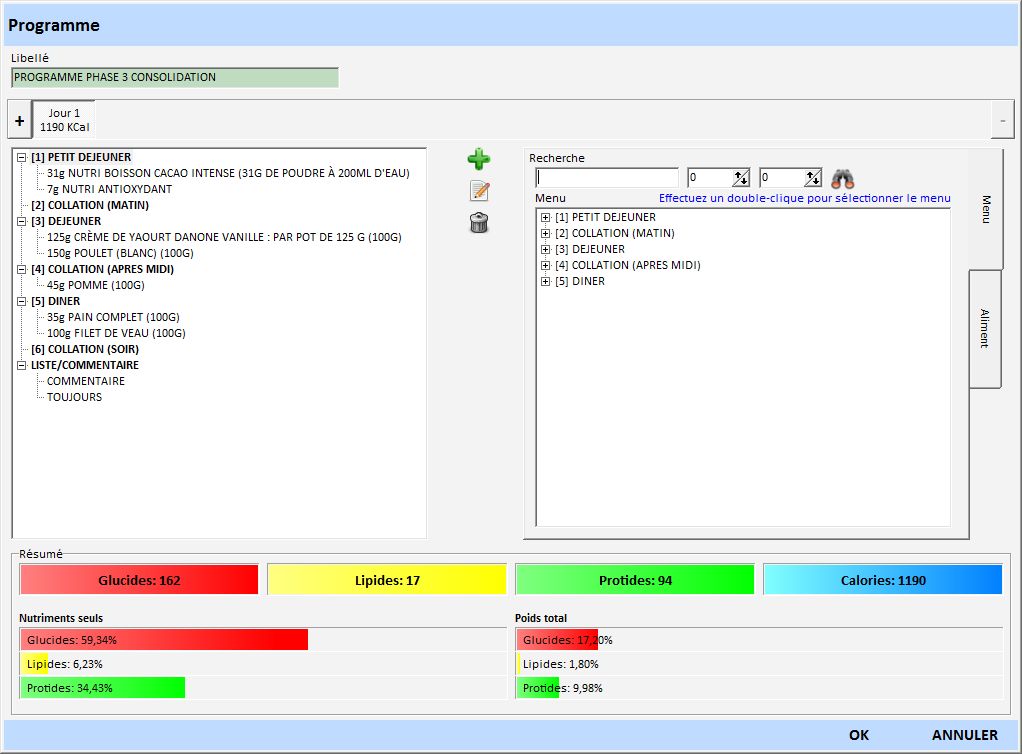Select the Jour 1 tab
The image size is (1022, 754).
pyautogui.click(x=64, y=120)
